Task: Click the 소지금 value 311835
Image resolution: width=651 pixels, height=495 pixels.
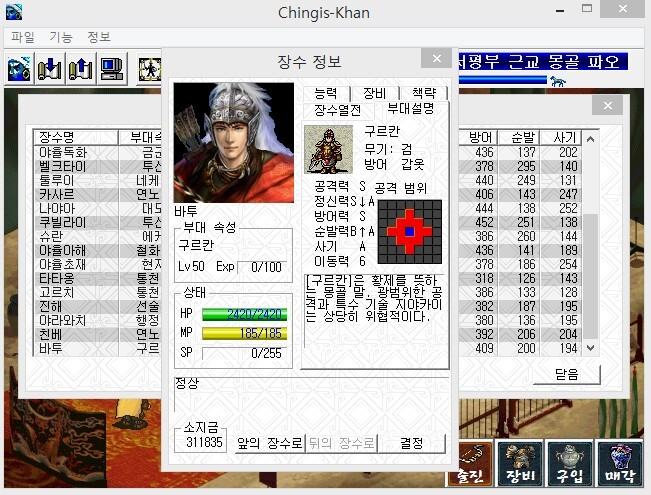Action: point(204,442)
